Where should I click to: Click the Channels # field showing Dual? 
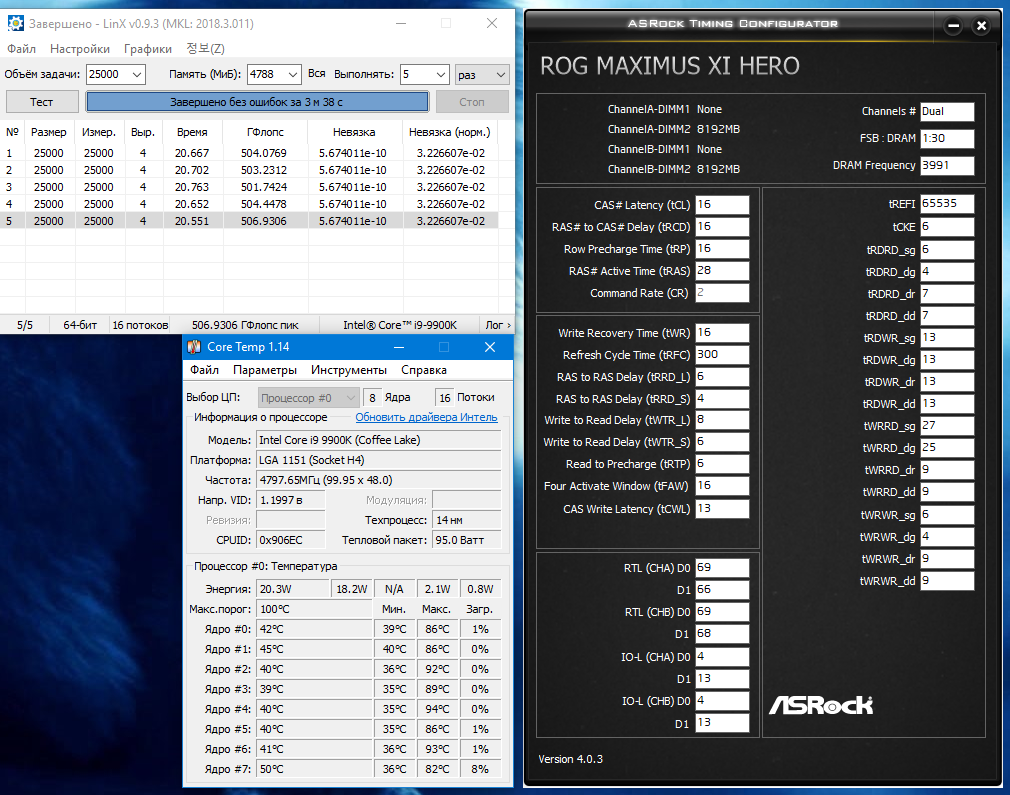click(947, 111)
